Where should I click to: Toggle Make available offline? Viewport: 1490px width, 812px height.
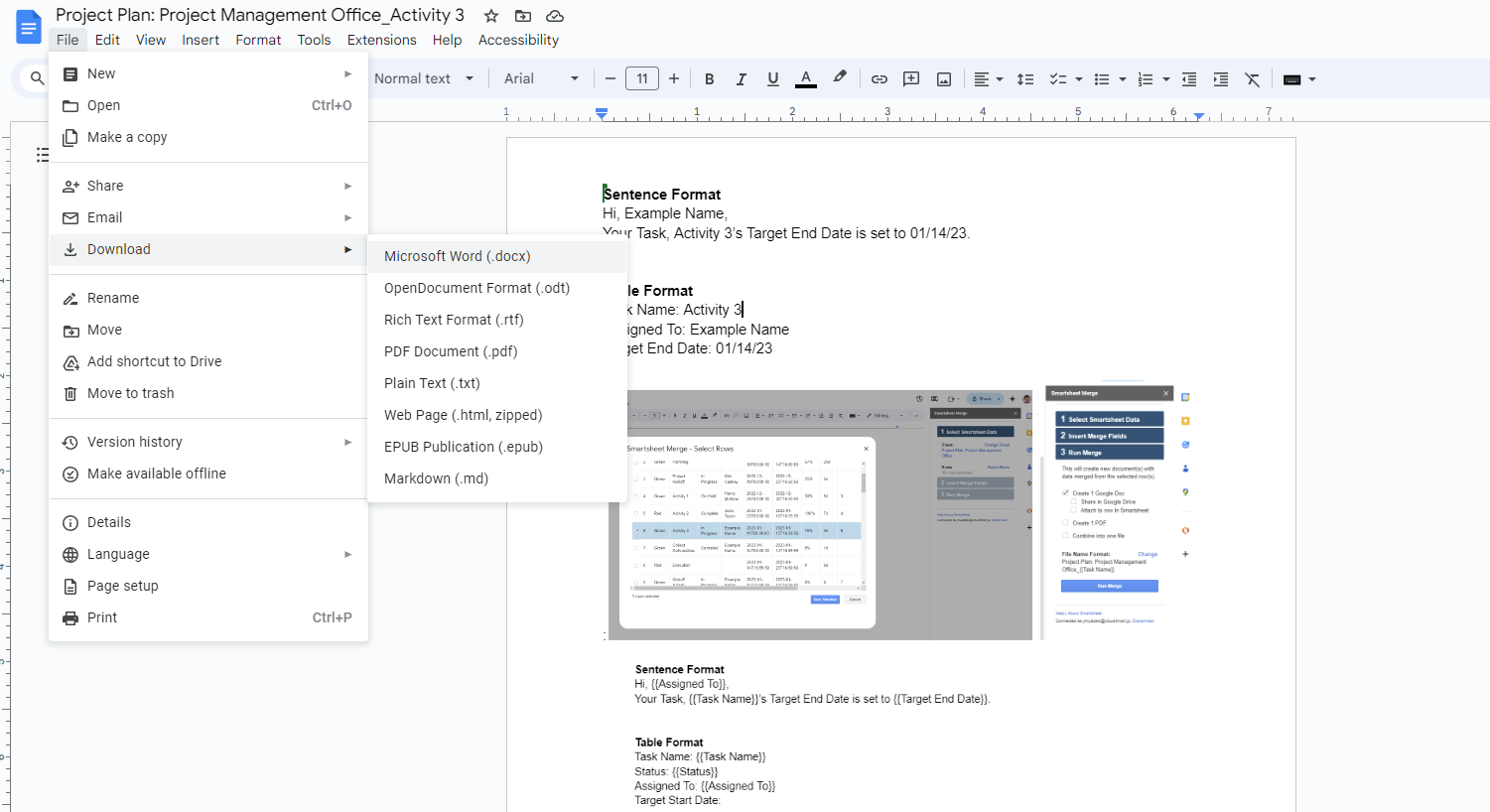click(208, 474)
